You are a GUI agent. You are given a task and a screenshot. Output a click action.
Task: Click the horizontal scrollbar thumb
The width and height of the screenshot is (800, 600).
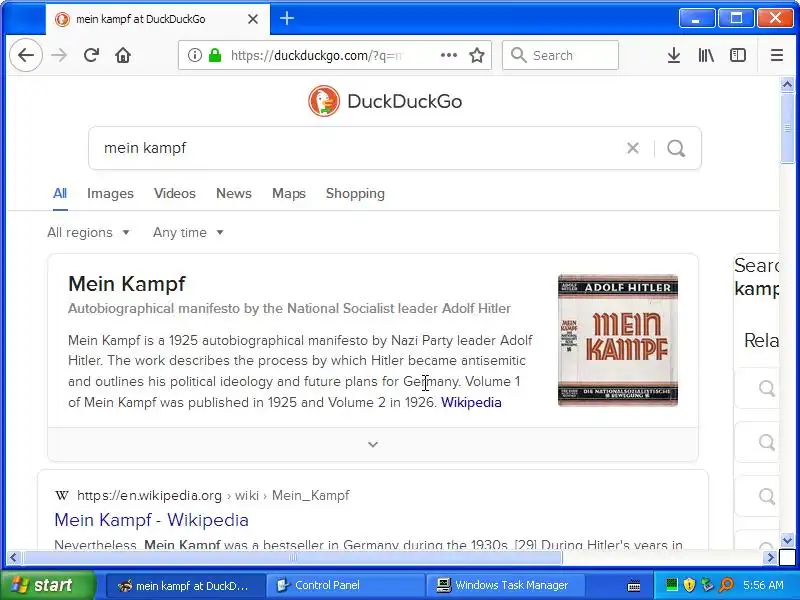tap(292, 558)
